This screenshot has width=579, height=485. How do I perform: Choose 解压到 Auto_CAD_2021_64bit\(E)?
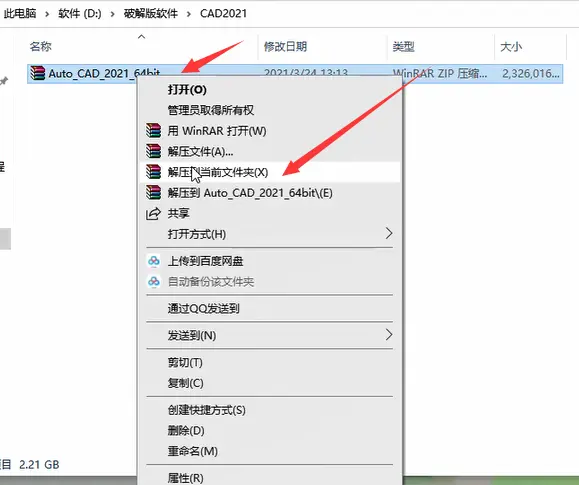[x=270, y=193]
